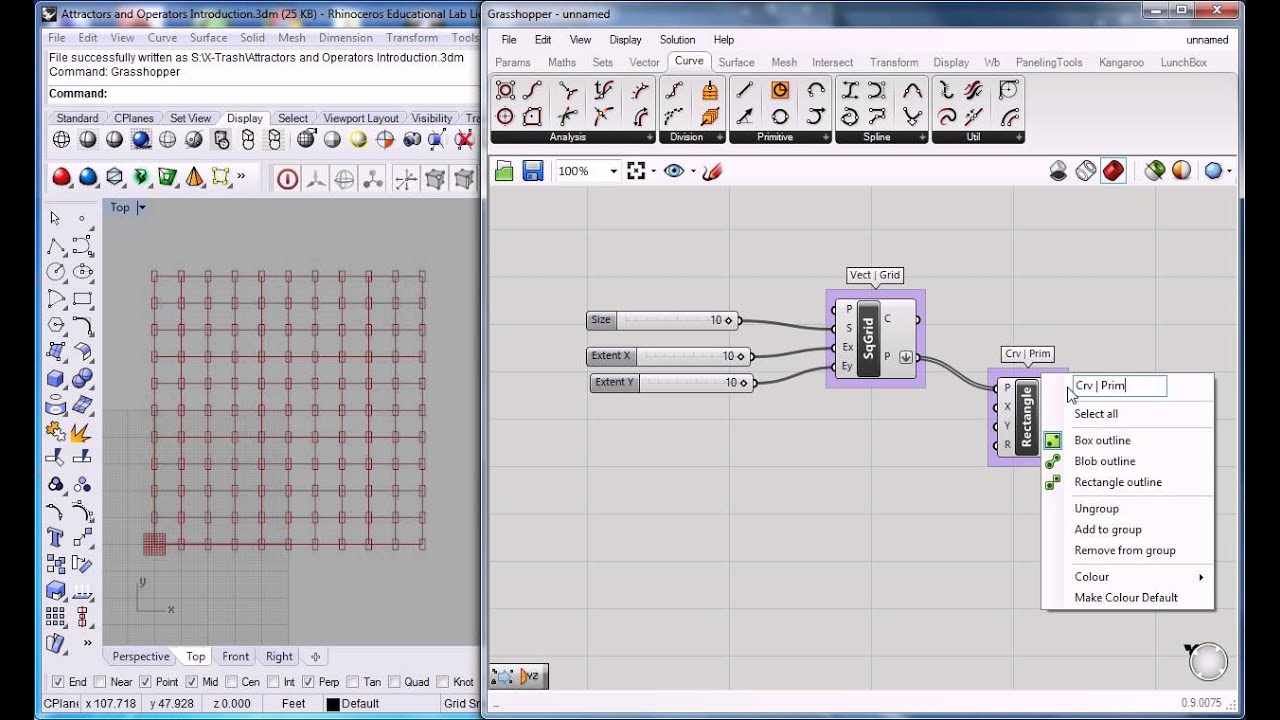Viewport: 1280px width, 720px height.
Task: Select Rhino Polyline tool in left toolbar
Action: [56, 245]
